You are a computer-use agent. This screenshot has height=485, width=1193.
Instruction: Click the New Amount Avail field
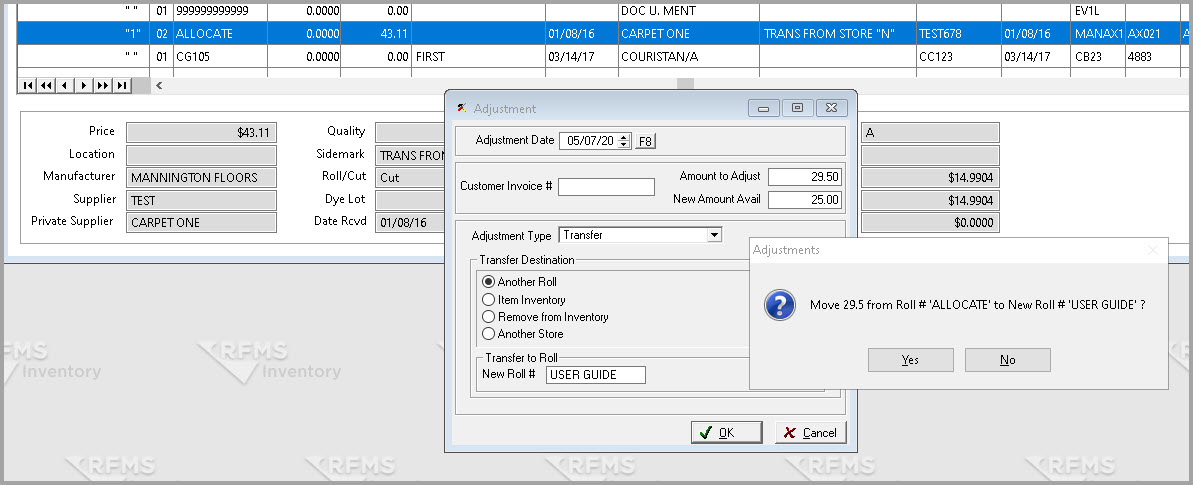(805, 200)
